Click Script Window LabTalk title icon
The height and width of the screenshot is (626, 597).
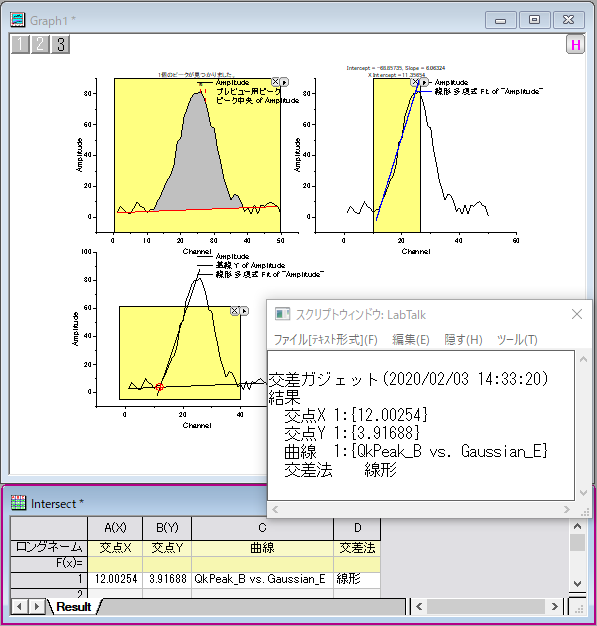[282, 314]
